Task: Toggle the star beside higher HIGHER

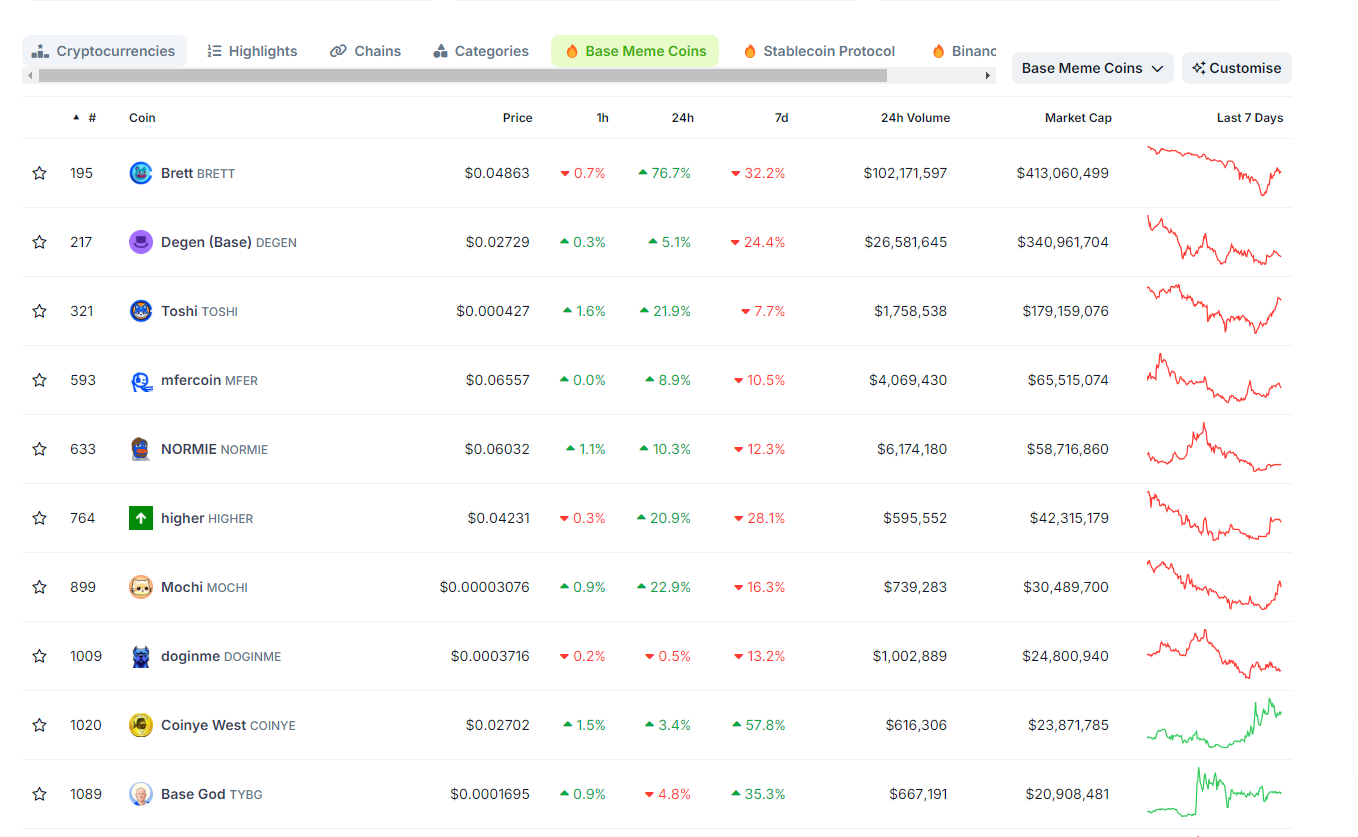Action: click(x=39, y=518)
